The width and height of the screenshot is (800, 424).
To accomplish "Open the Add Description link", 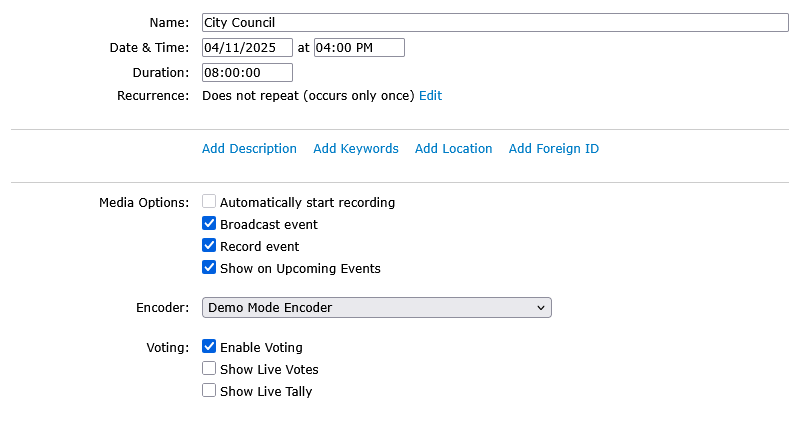I will tap(249, 149).
